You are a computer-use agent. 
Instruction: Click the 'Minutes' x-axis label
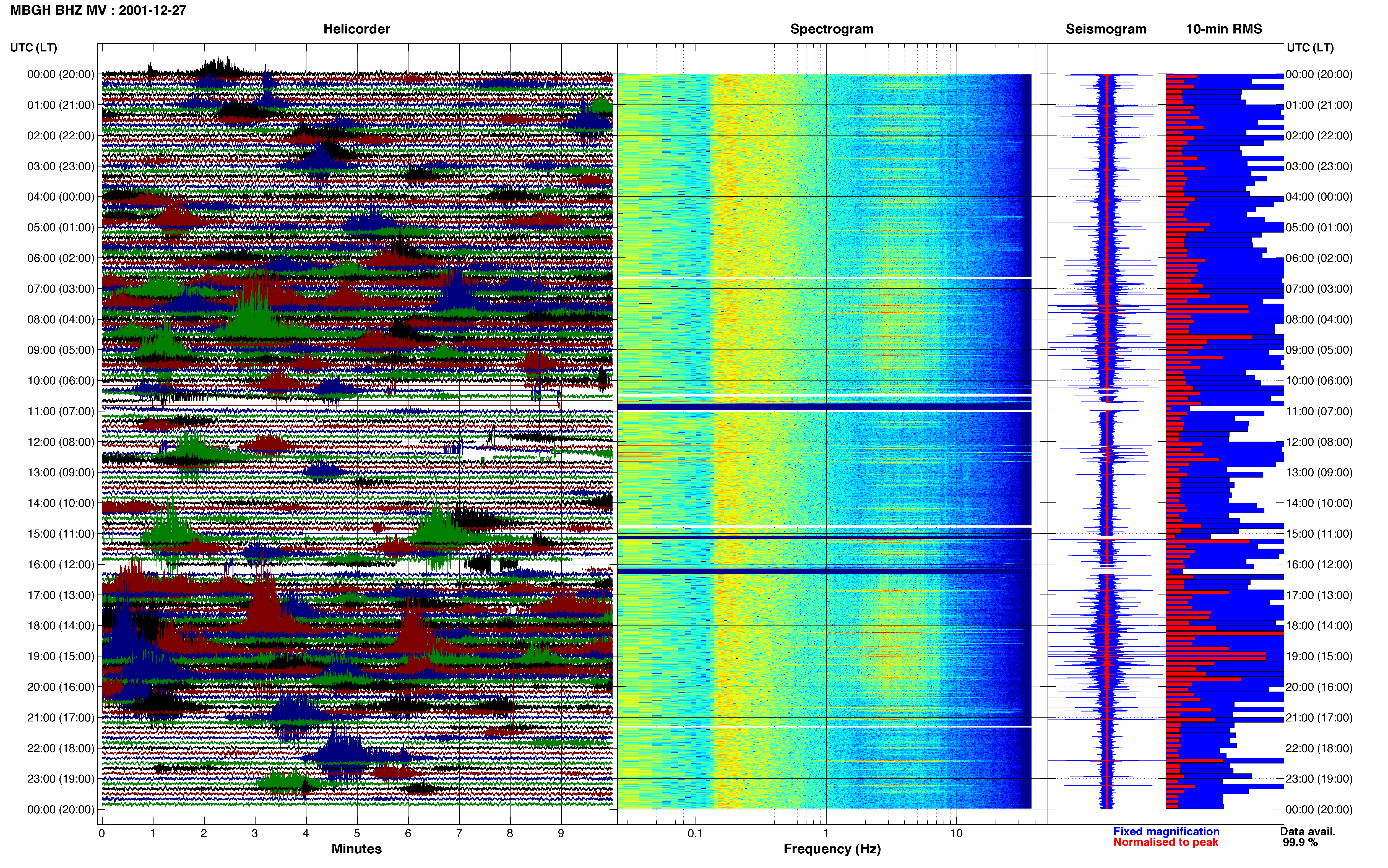click(x=356, y=848)
